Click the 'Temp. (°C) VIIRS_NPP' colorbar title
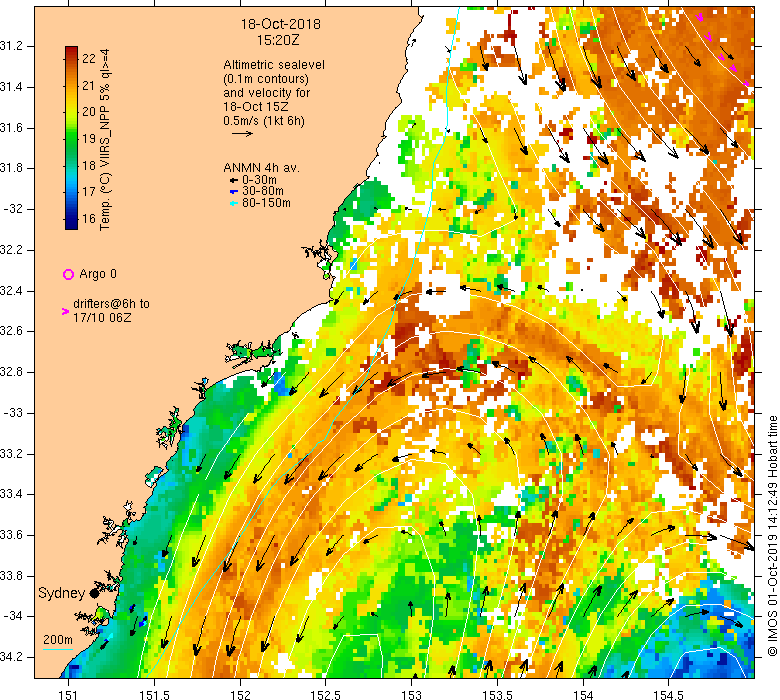Image resolution: width=780 pixels, height=700 pixels. click(105, 140)
